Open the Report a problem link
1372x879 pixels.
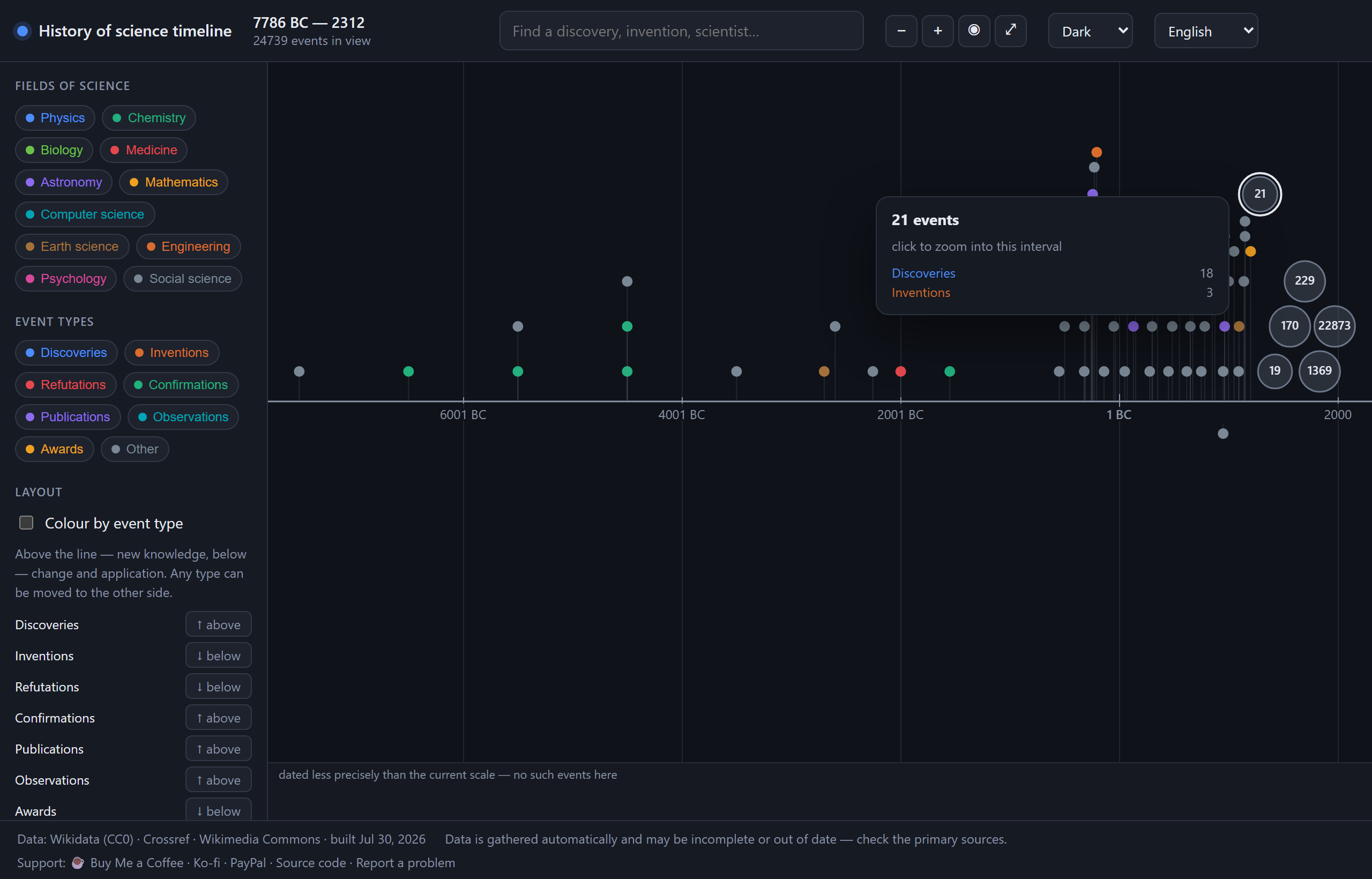tap(406, 862)
